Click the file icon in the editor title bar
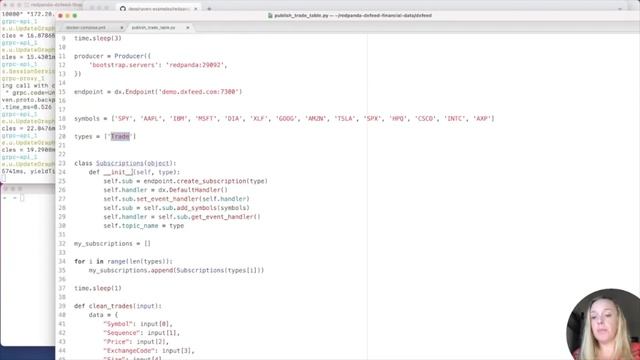The image size is (640, 360). [270, 16]
